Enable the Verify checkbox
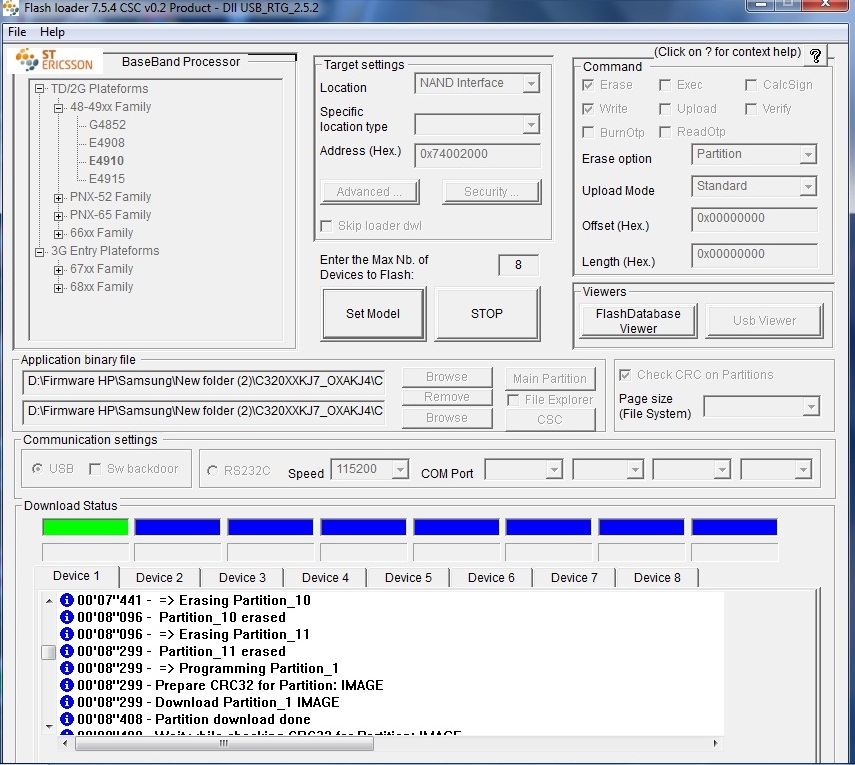 [751, 109]
